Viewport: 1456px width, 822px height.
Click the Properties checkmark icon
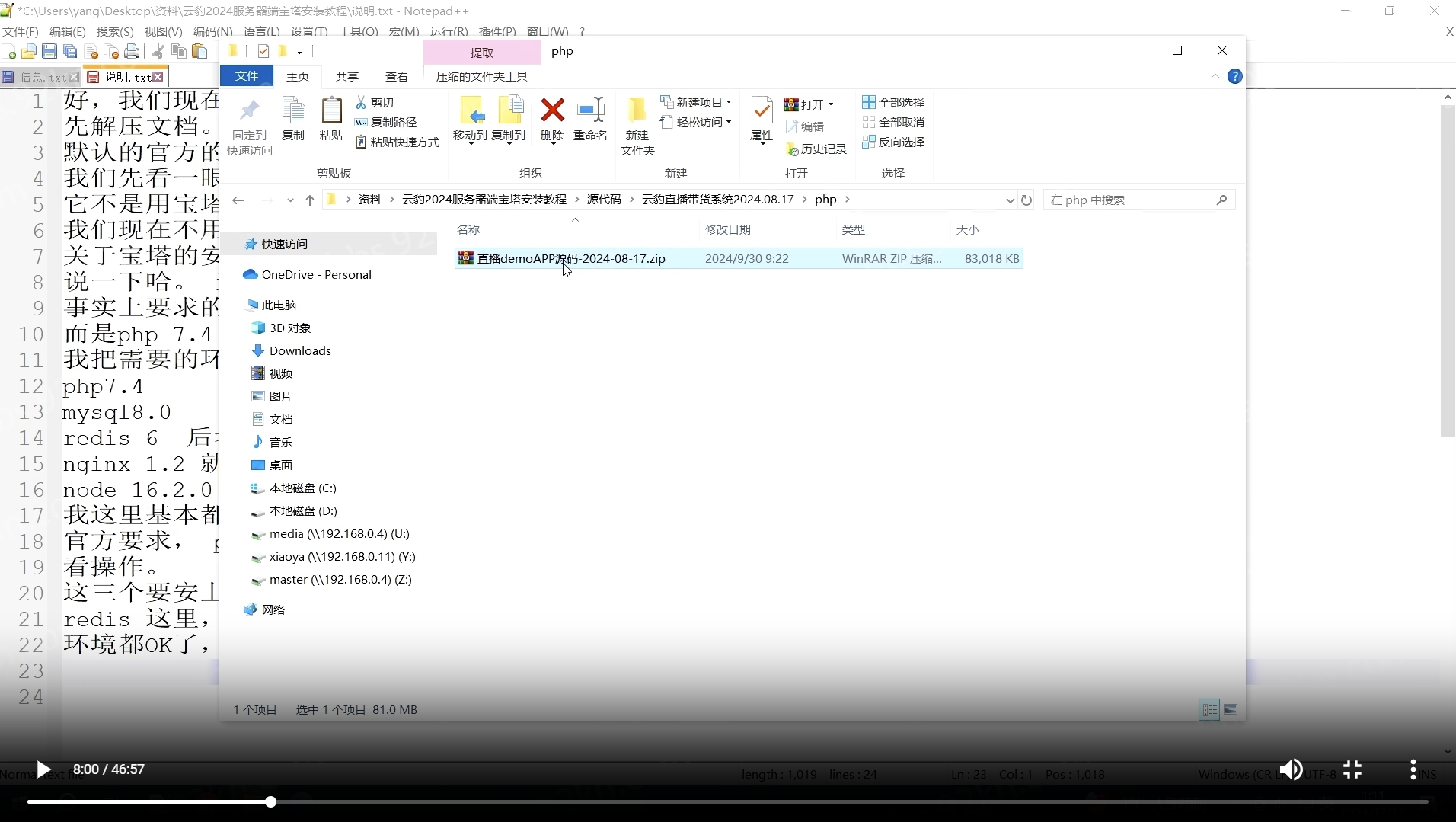click(x=762, y=111)
